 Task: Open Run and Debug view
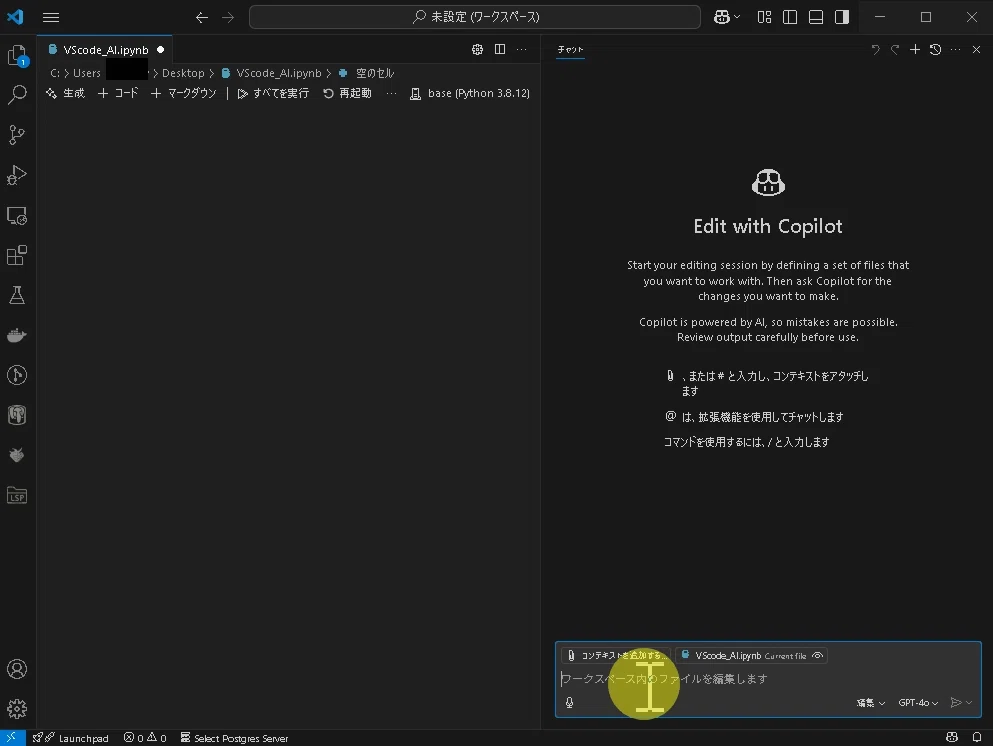point(17,175)
